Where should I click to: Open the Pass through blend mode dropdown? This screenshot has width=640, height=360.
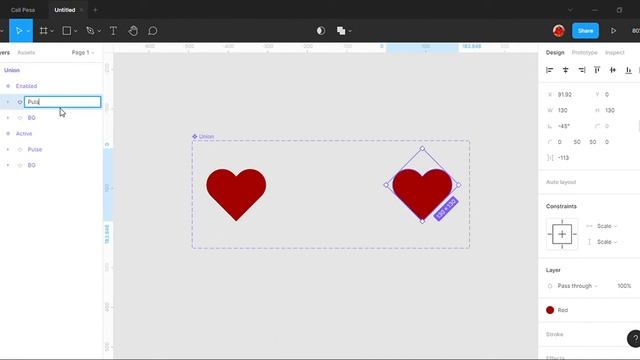click(577, 286)
